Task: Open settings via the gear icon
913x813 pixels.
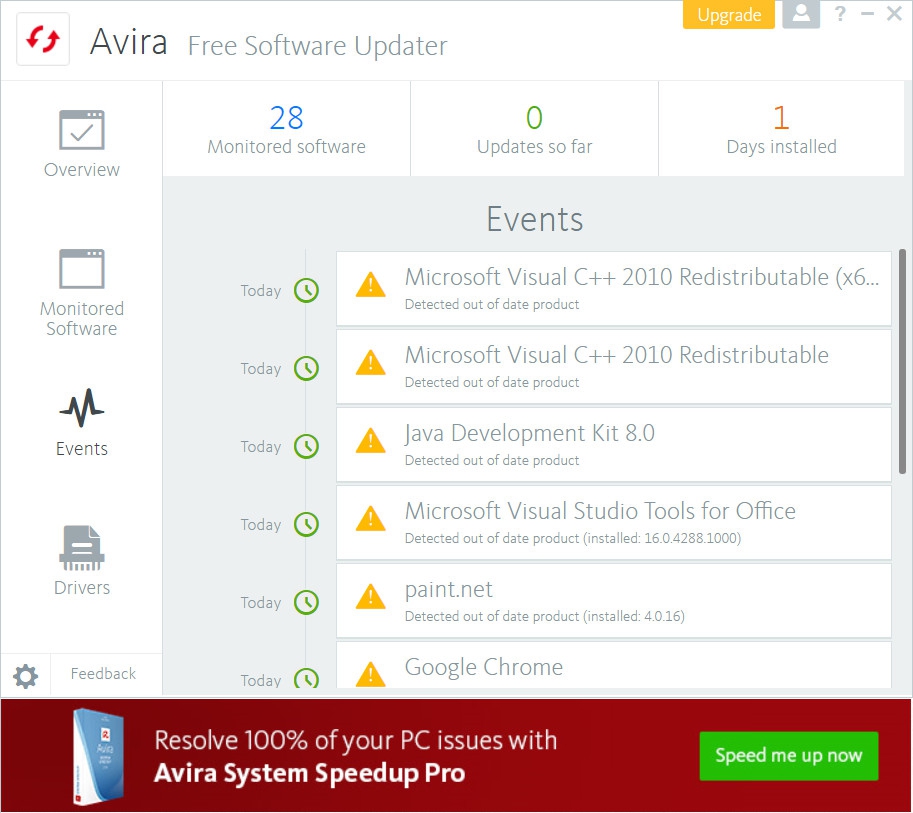Action: (x=26, y=676)
